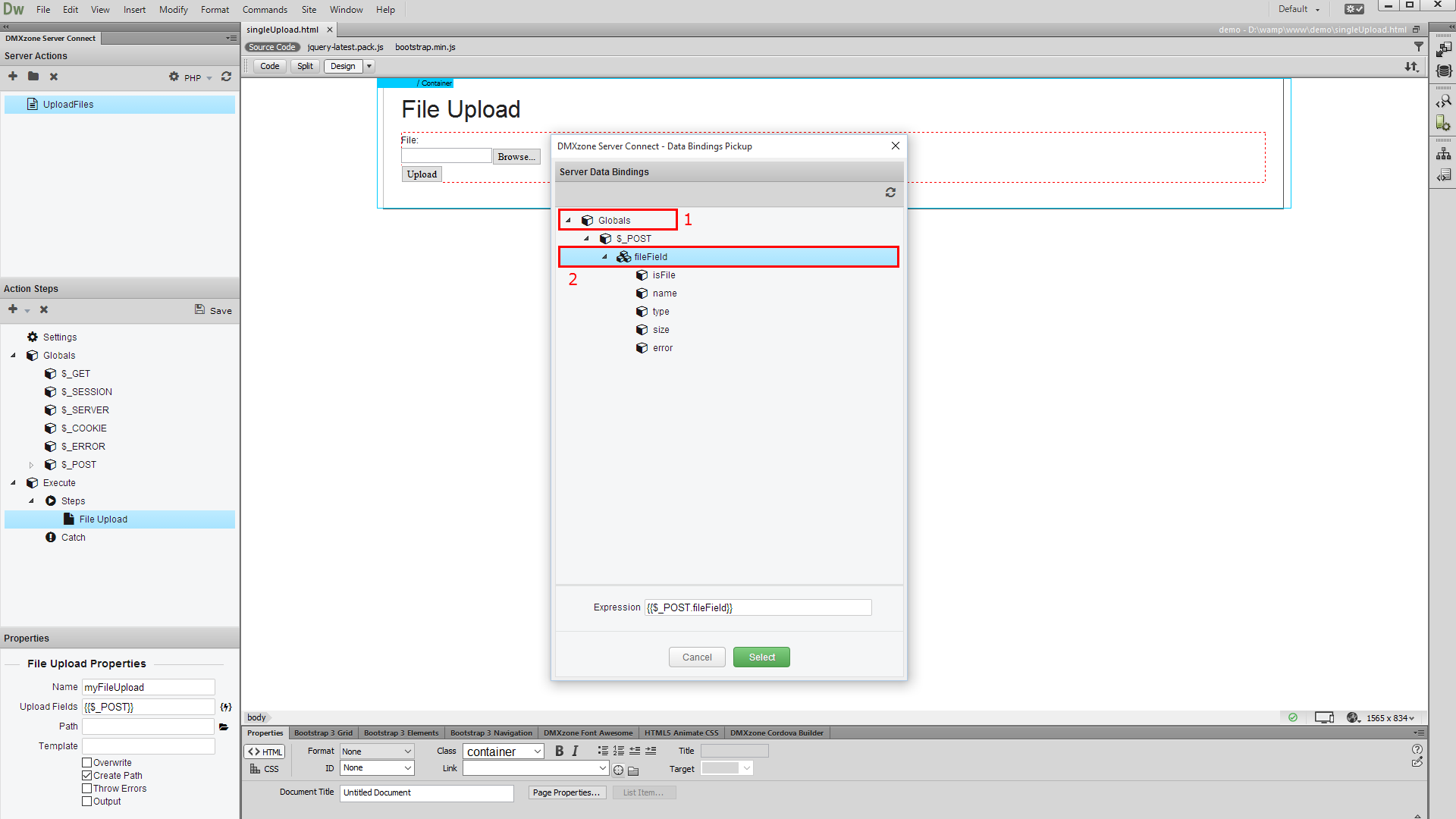1456x819 pixels.
Task: Click the outdent icon
Action: 635,751
